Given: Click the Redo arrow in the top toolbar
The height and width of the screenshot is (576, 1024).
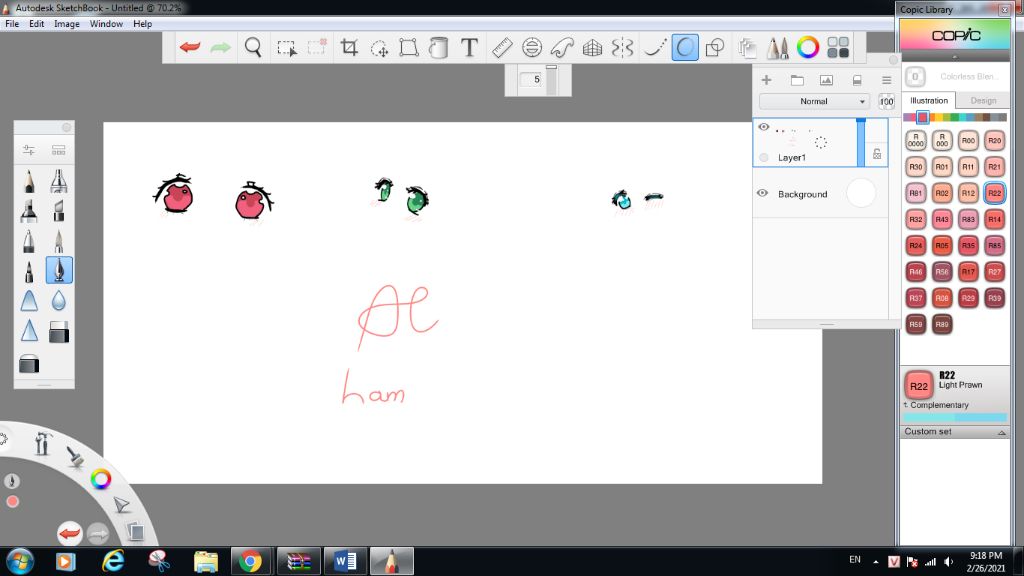Looking at the screenshot, I should [221, 47].
